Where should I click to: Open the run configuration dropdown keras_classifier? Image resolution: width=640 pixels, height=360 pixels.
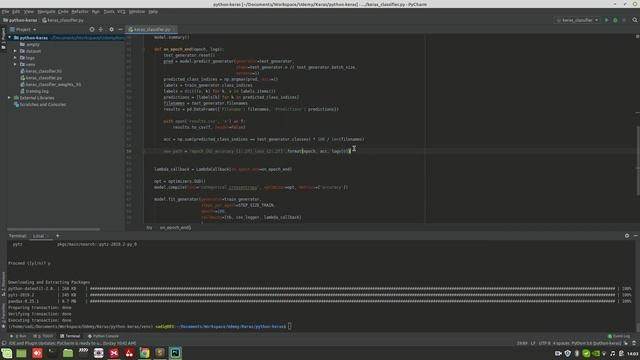pos(578,20)
